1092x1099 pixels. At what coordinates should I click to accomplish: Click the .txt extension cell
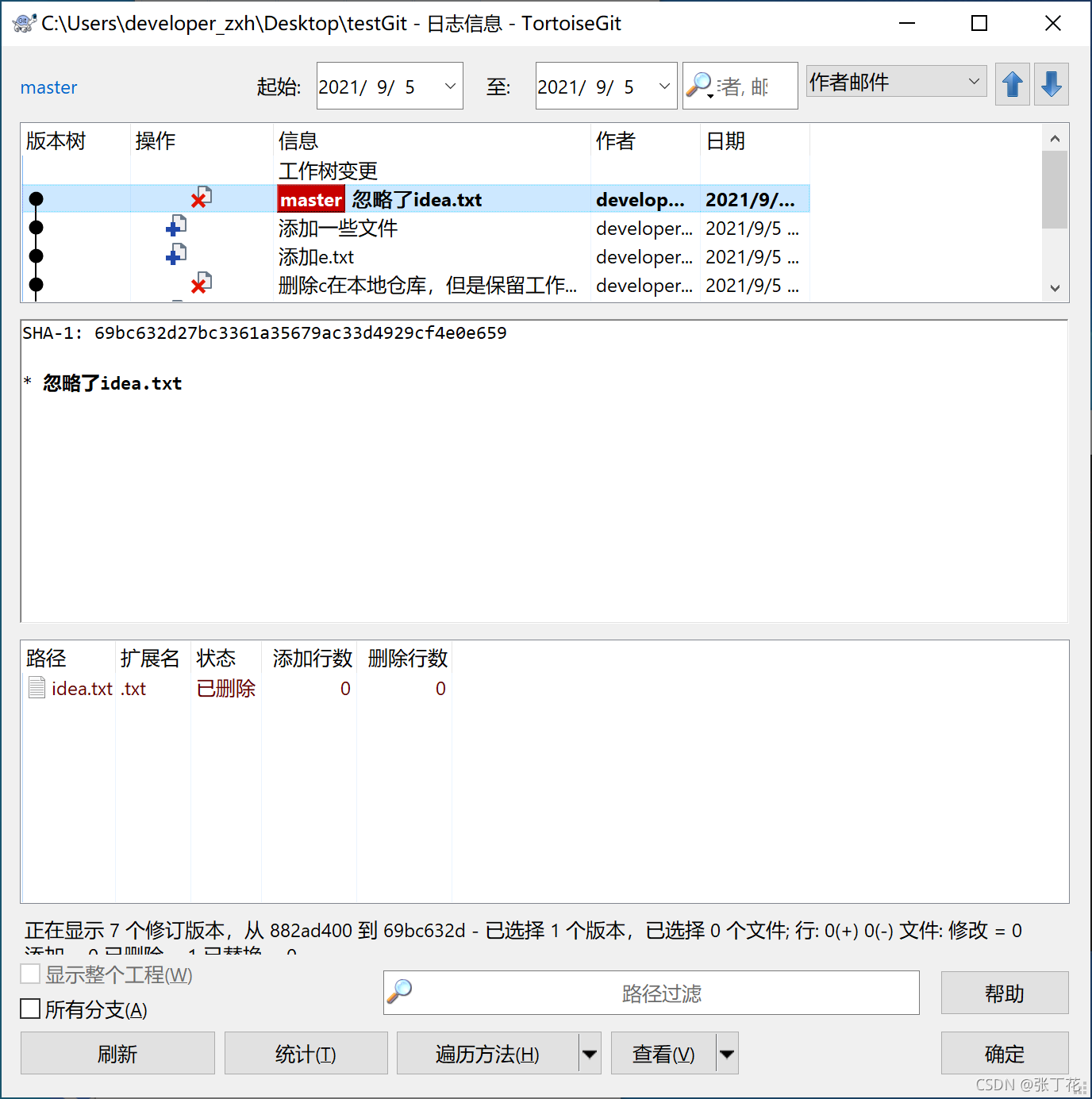[x=133, y=688]
